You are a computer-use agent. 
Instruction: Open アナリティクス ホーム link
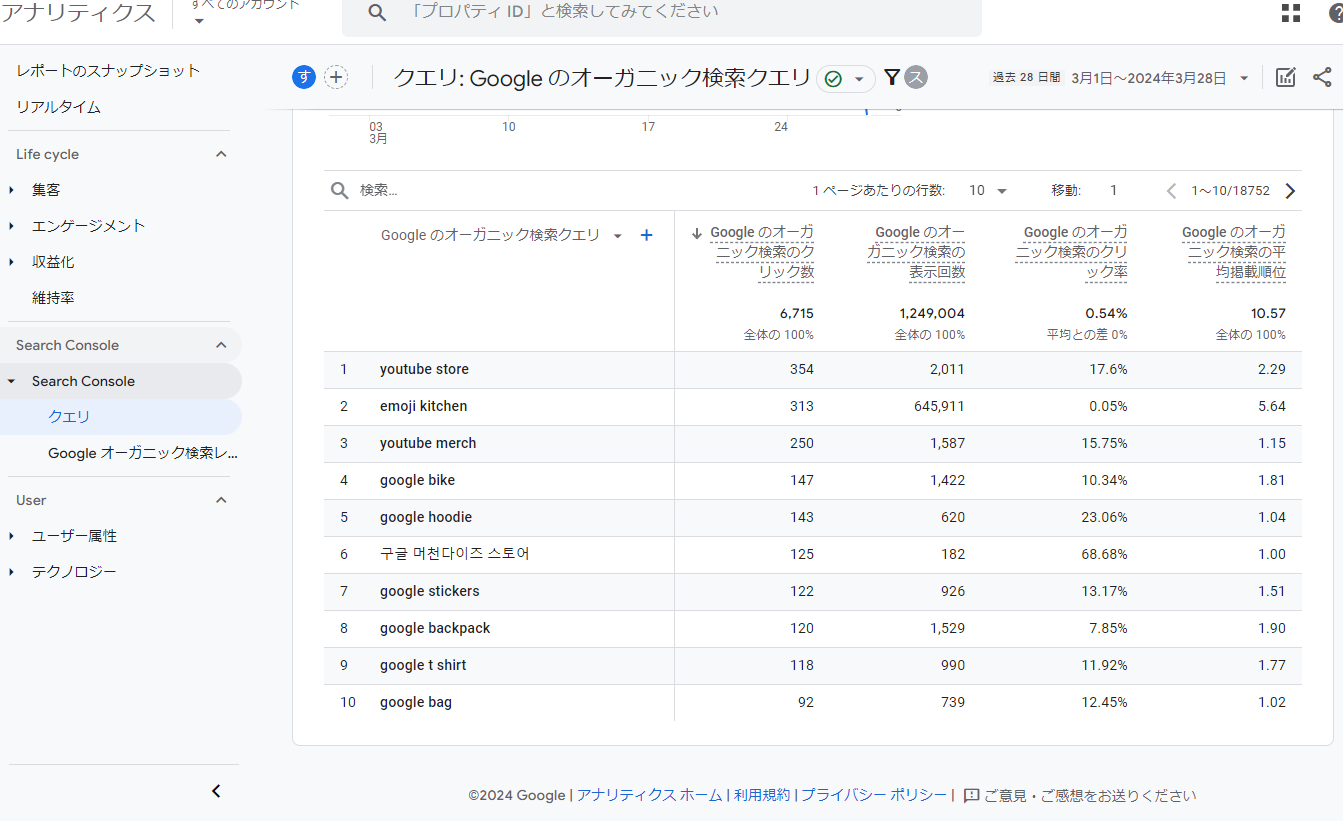click(x=649, y=796)
